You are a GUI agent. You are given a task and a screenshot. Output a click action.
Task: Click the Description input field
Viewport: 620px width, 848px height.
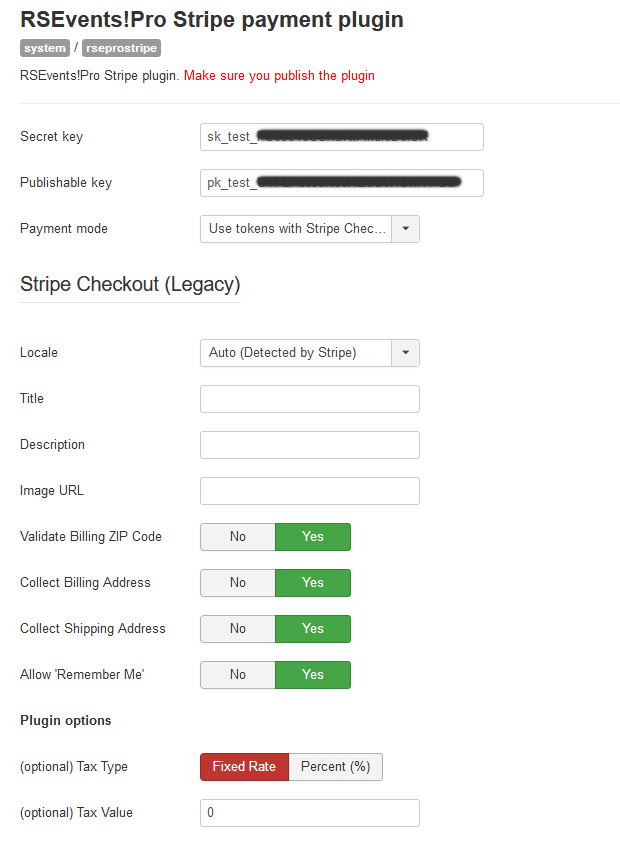pos(309,445)
